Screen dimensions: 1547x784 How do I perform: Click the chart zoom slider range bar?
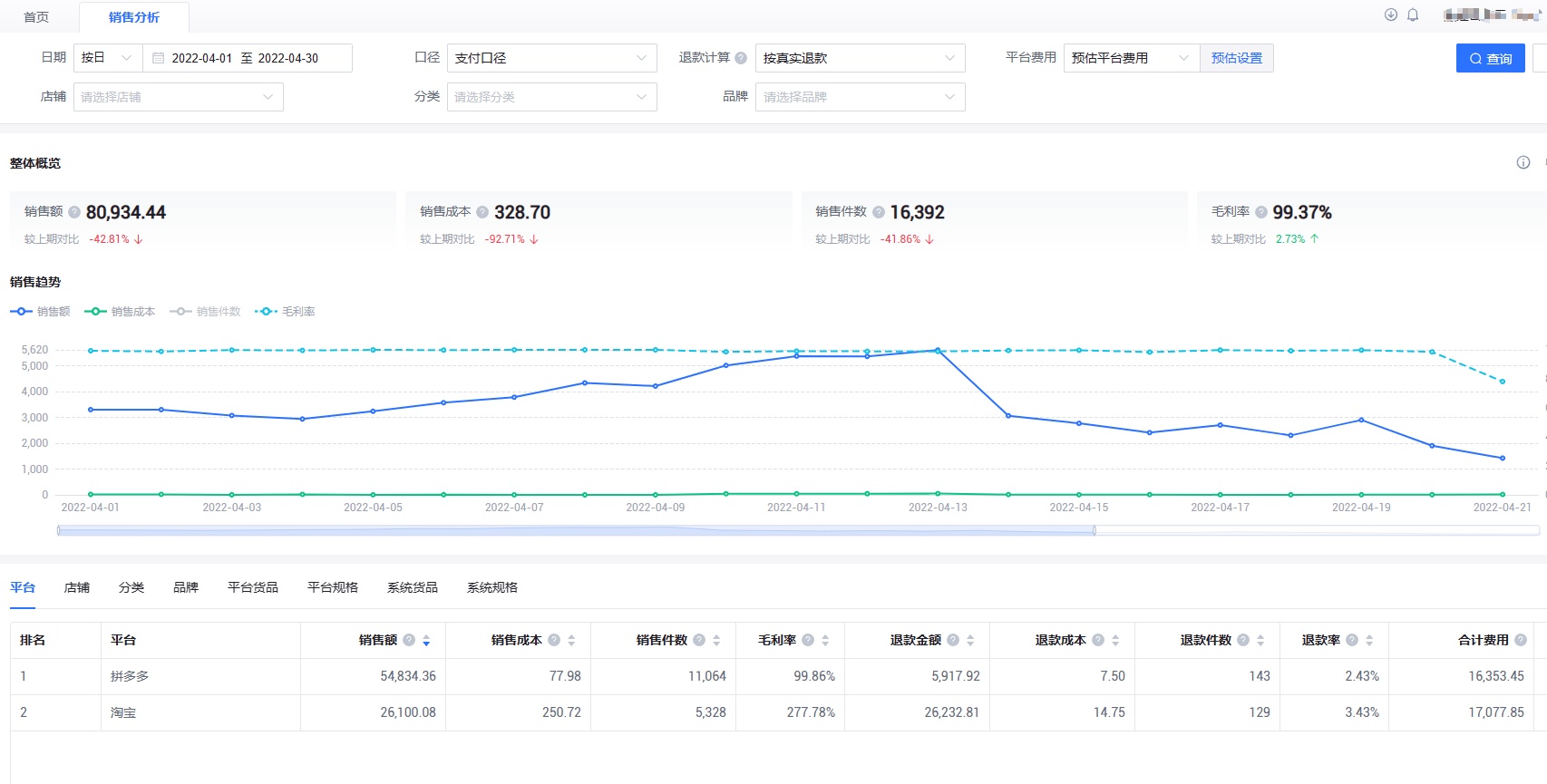(577, 530)
